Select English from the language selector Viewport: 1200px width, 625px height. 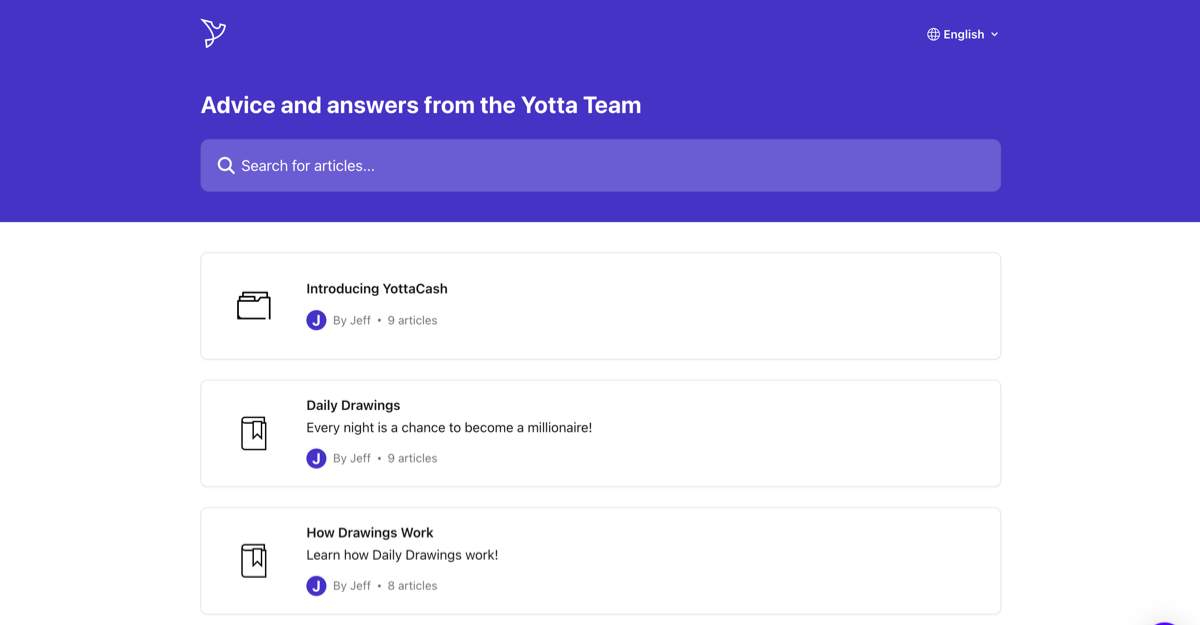pyautogui.click(x=963, y=33)
